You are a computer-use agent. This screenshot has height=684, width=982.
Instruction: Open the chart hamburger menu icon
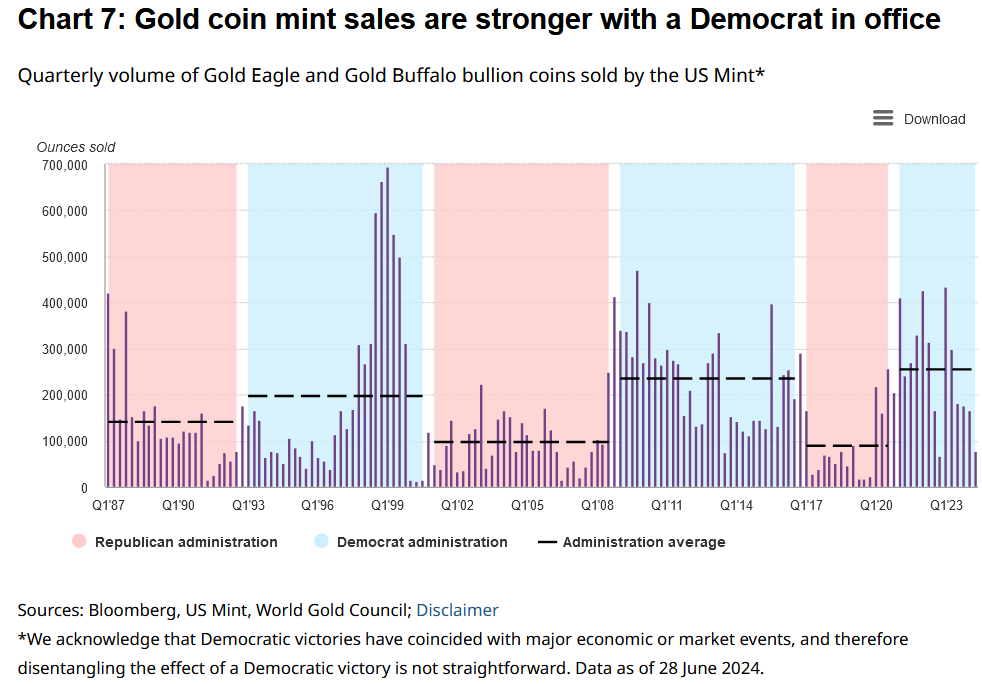883,118
